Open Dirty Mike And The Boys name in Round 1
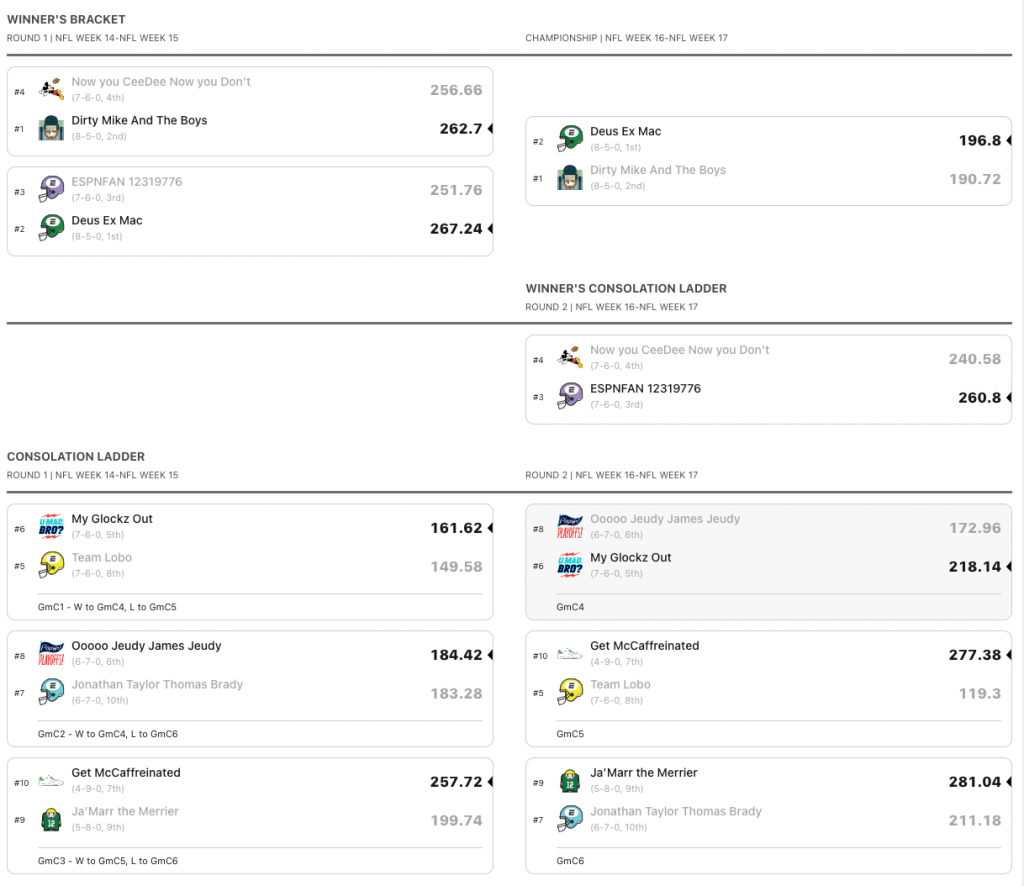This screenshot has height=886, width=1024. click(x=139, y=120)
